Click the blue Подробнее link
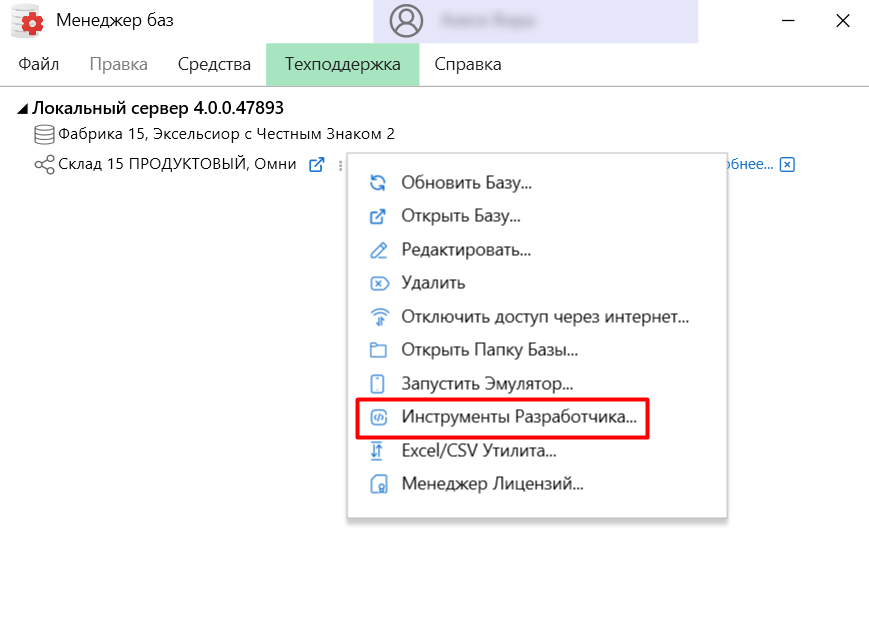869x640 pixels. [757, 164]
